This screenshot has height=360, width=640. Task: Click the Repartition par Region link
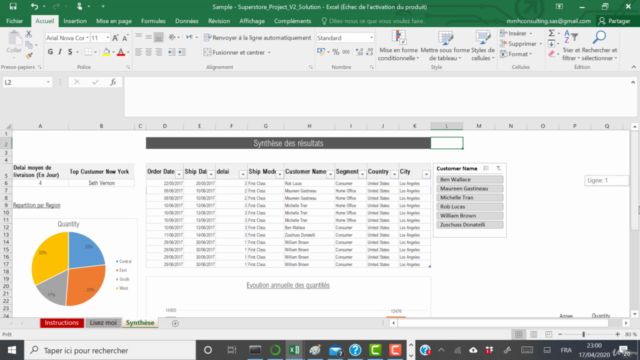coord(37,205)
